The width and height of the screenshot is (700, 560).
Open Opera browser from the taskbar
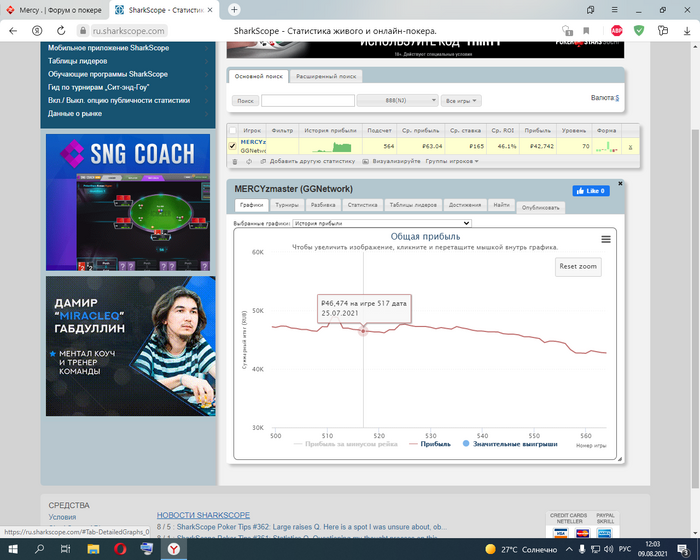(120, 549)
